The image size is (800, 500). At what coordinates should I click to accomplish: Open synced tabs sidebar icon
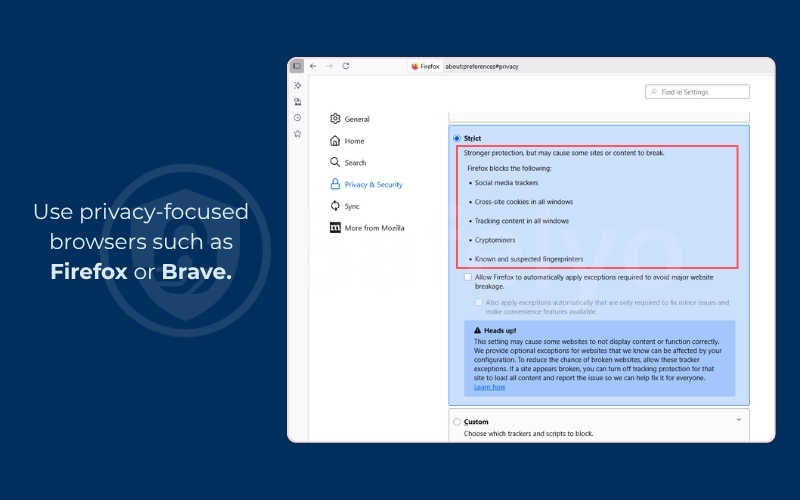coord(298,102)
